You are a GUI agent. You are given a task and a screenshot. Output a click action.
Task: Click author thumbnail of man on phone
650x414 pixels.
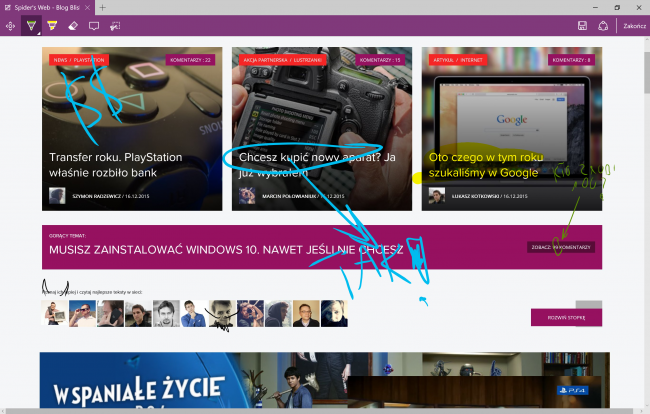[110, 314]
